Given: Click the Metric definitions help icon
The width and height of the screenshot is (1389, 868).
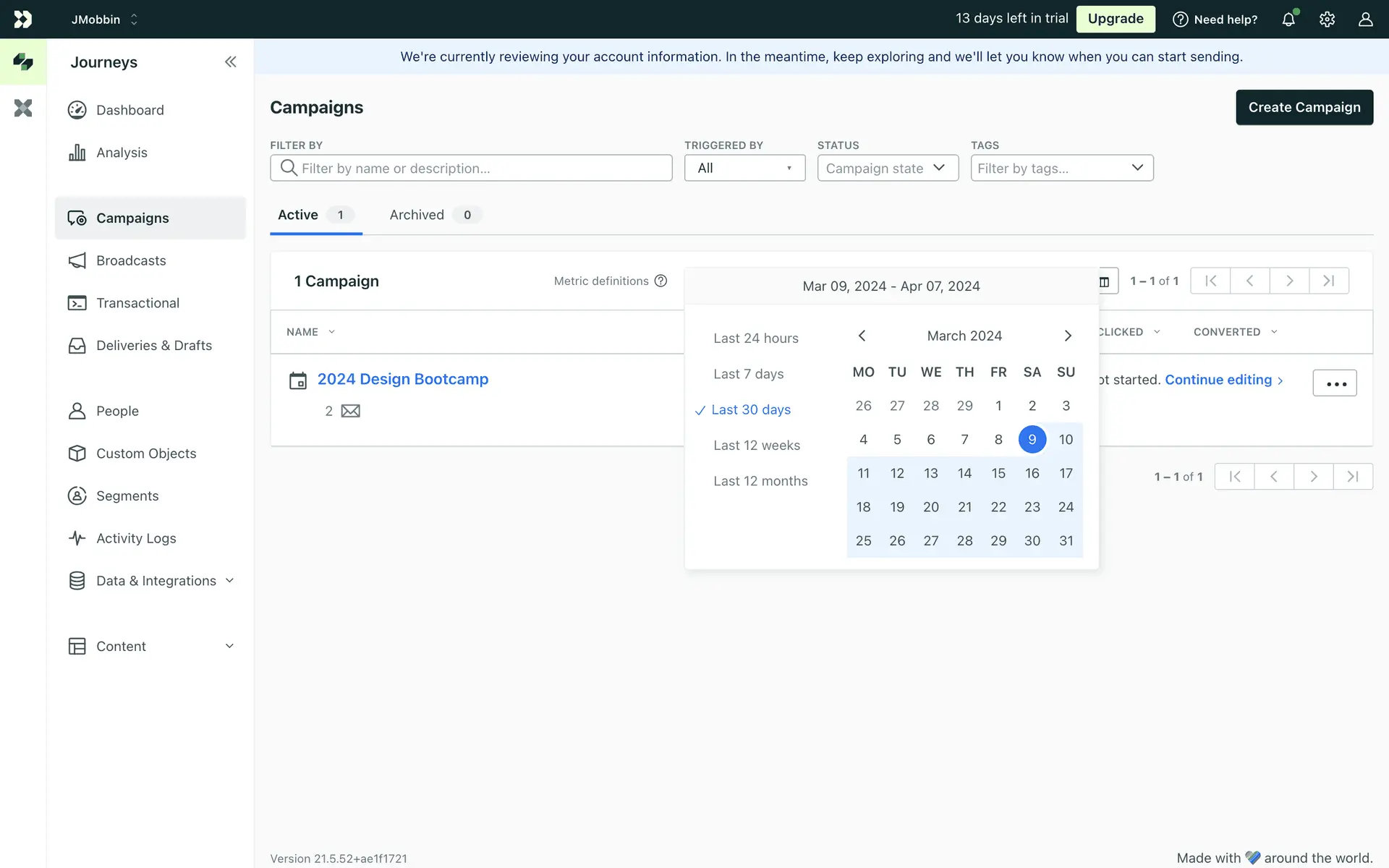Looking at the screenshot, I should (660, 281).
